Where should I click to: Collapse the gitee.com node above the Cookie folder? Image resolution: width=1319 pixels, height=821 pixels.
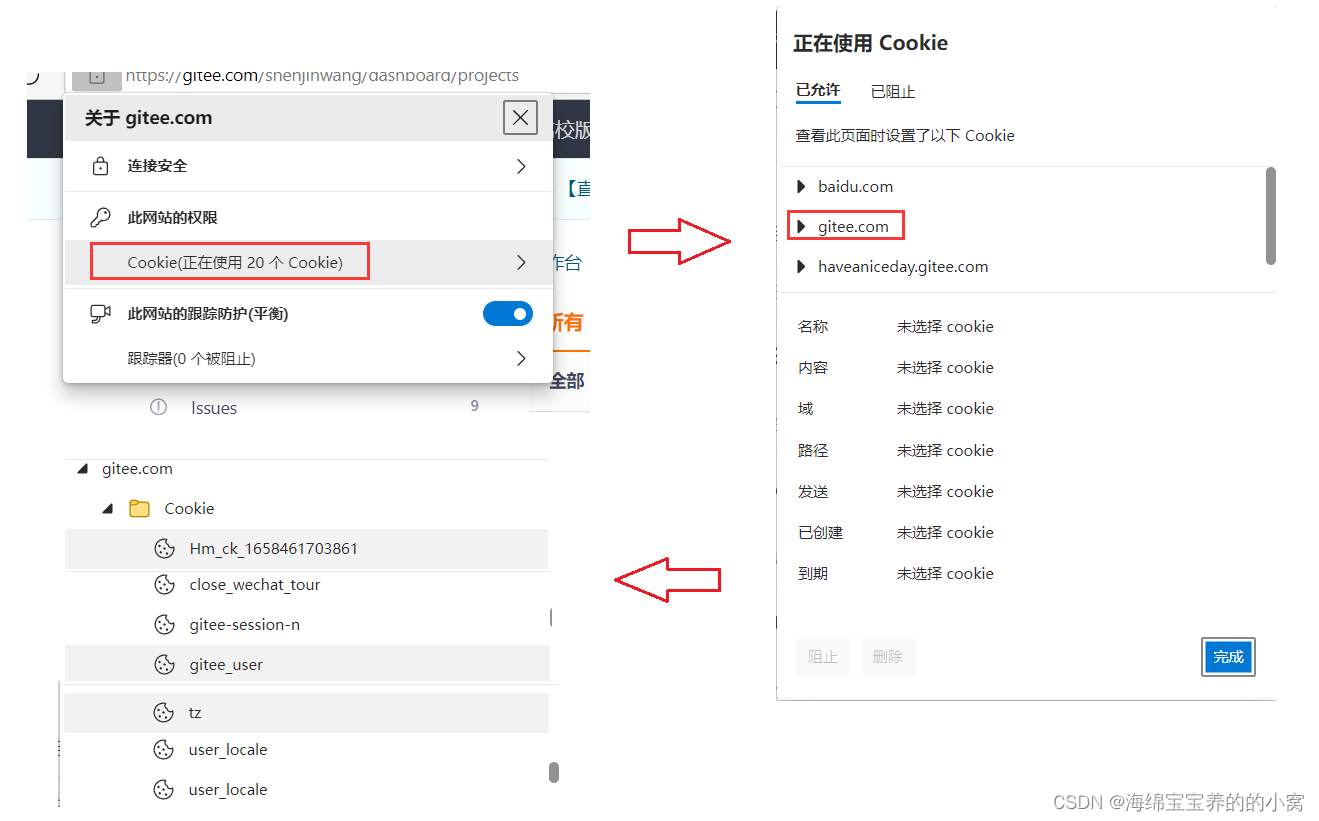pyautogui.click(x=82, y=469)
